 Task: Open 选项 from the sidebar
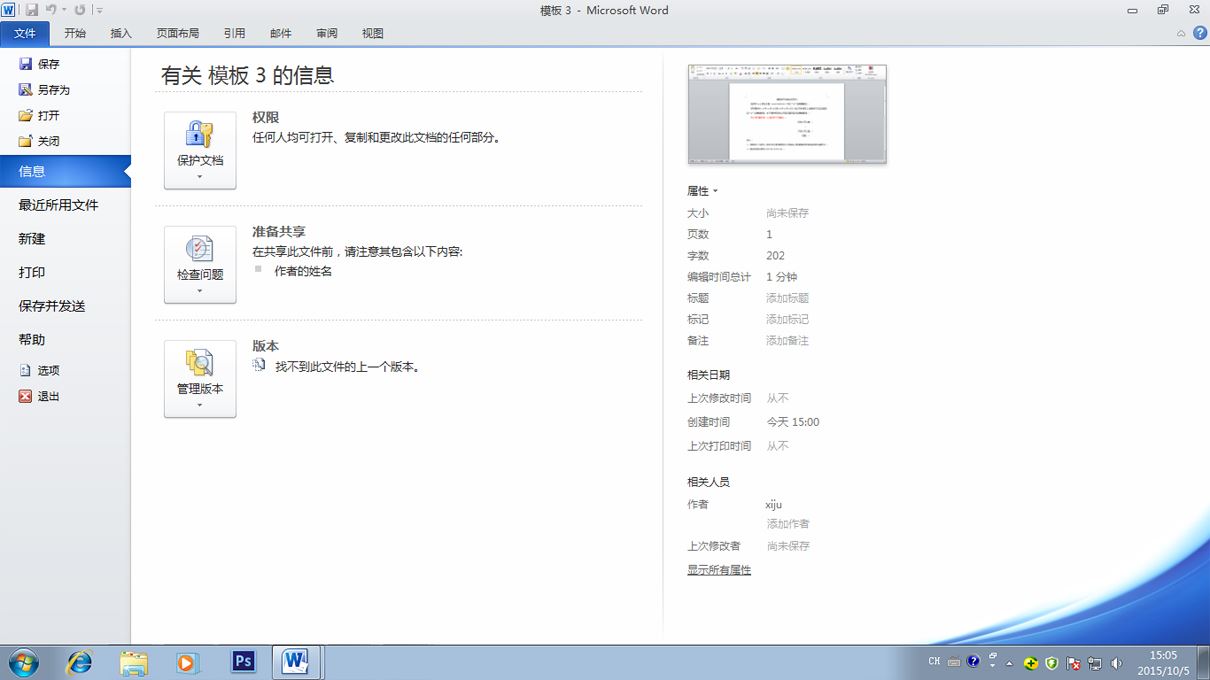tap(40, 370)
